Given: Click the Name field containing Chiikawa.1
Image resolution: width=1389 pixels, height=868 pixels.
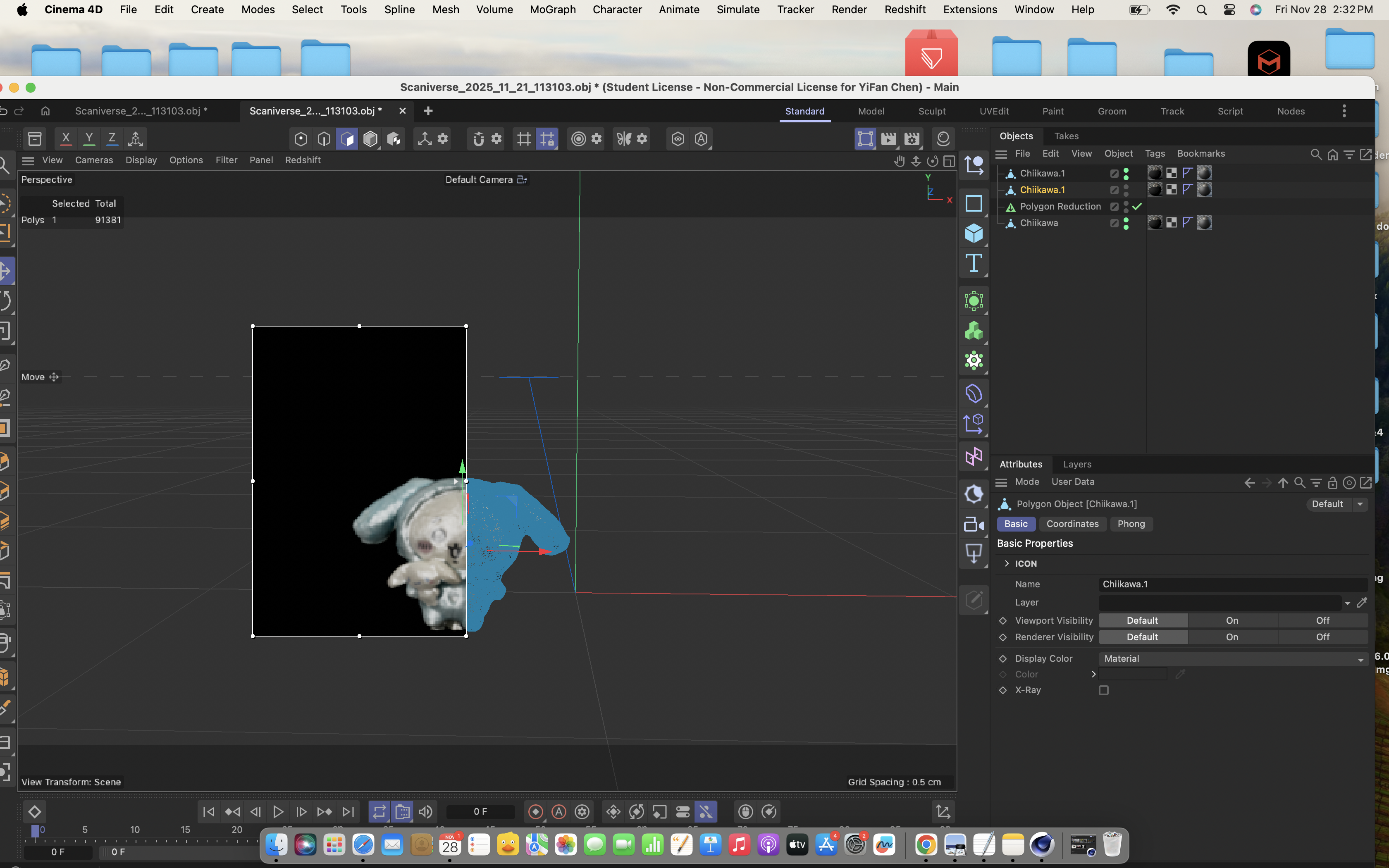Looking at the screenshot, I should (x=1232, y=584).
